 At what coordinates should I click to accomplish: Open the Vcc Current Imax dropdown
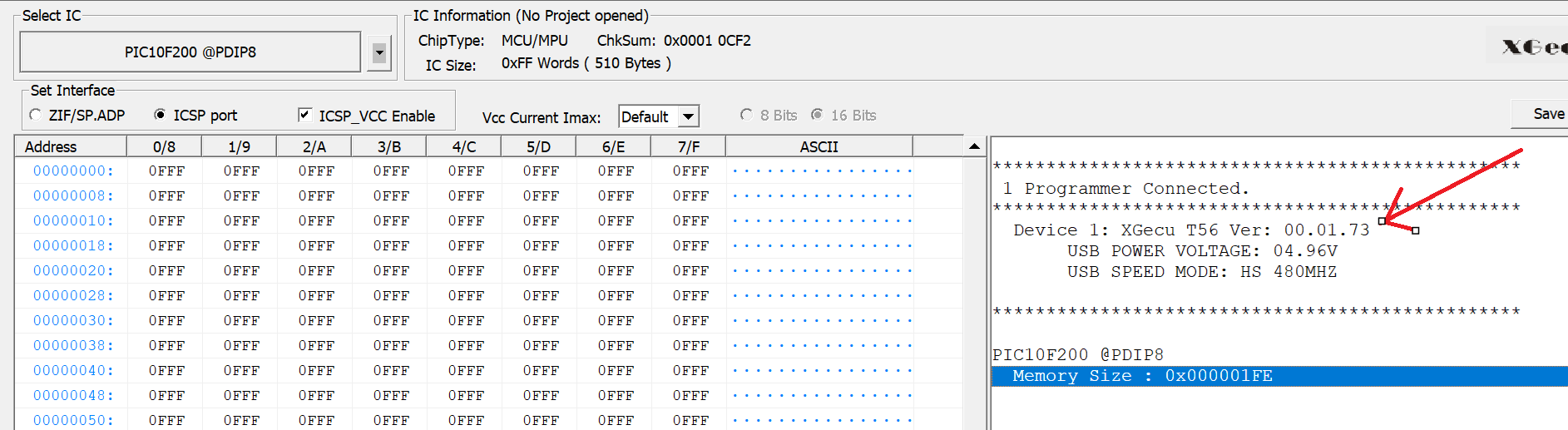click(689, 116)
